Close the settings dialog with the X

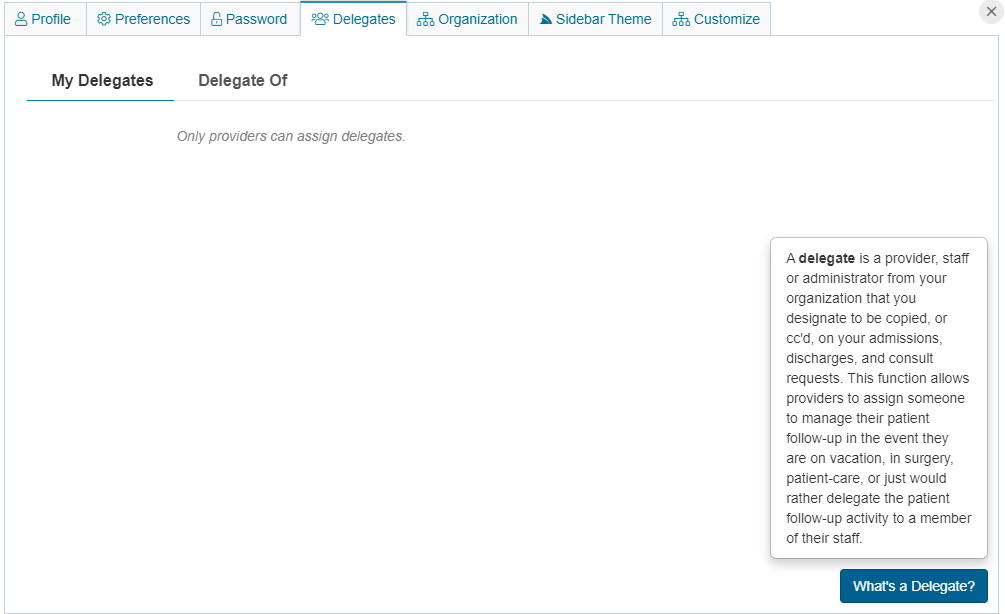[991, 12]
